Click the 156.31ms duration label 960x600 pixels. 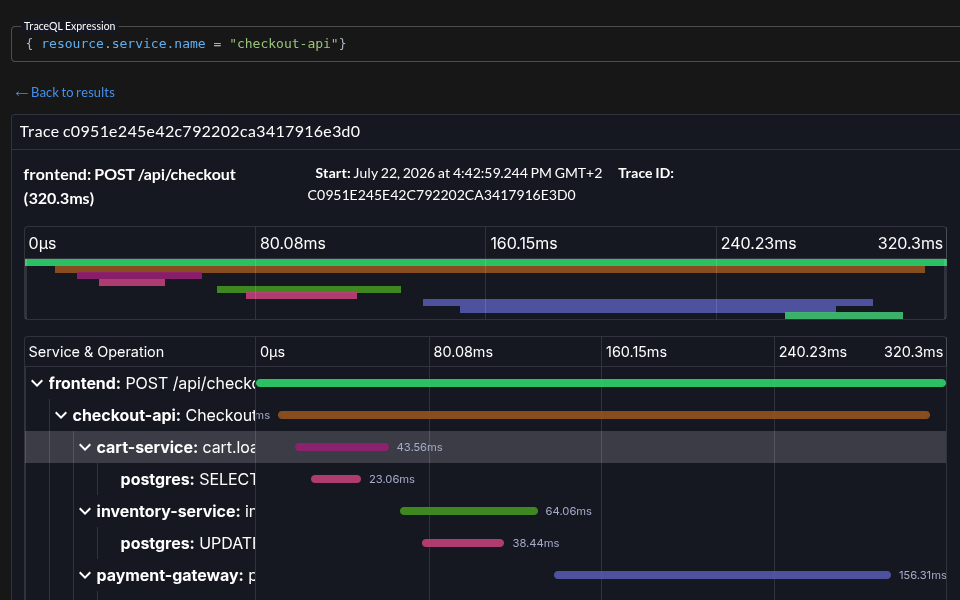point(922,576)
